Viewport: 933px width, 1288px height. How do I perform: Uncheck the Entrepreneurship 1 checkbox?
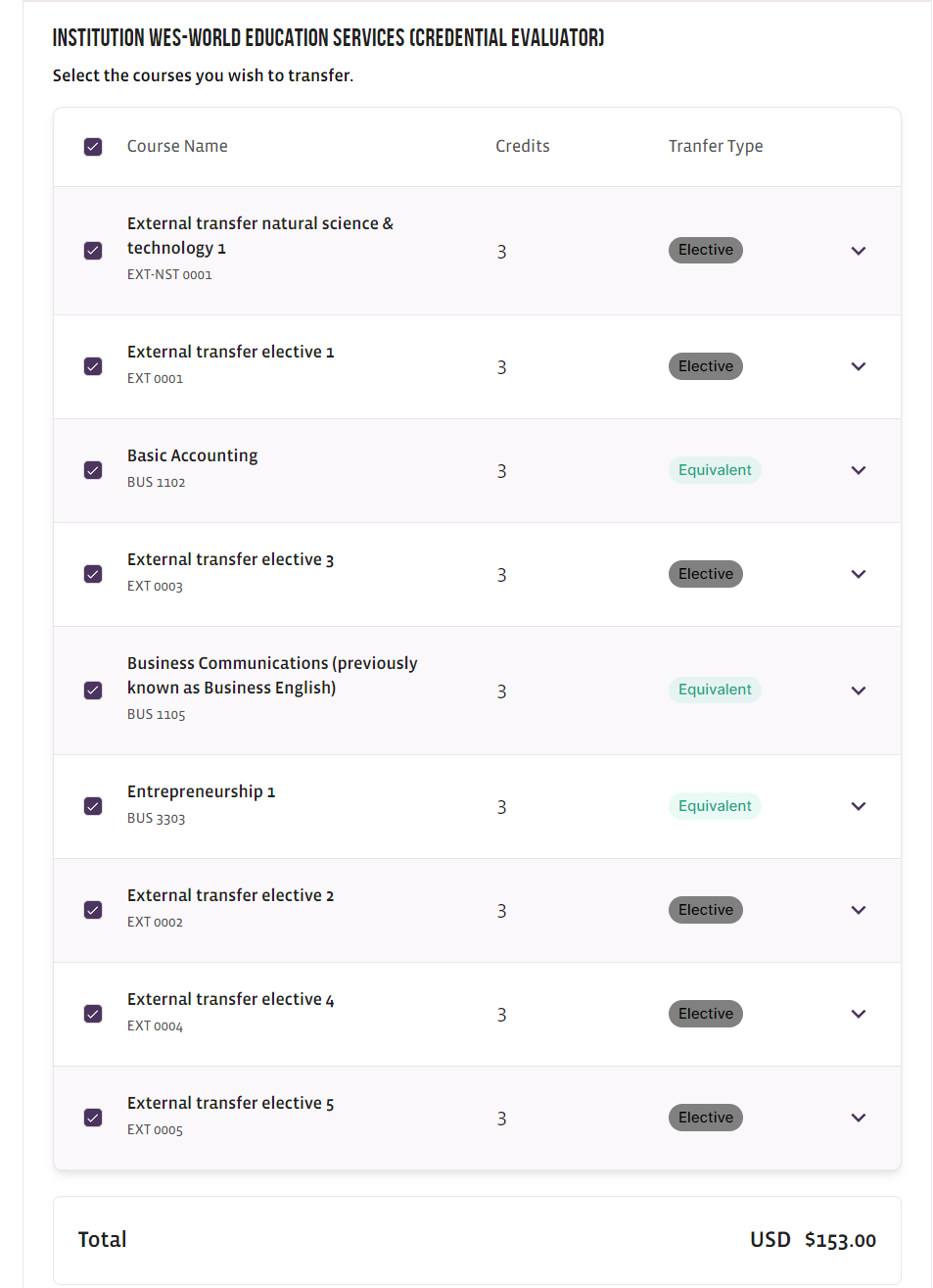pyautogui.click(x=93, y=806)
